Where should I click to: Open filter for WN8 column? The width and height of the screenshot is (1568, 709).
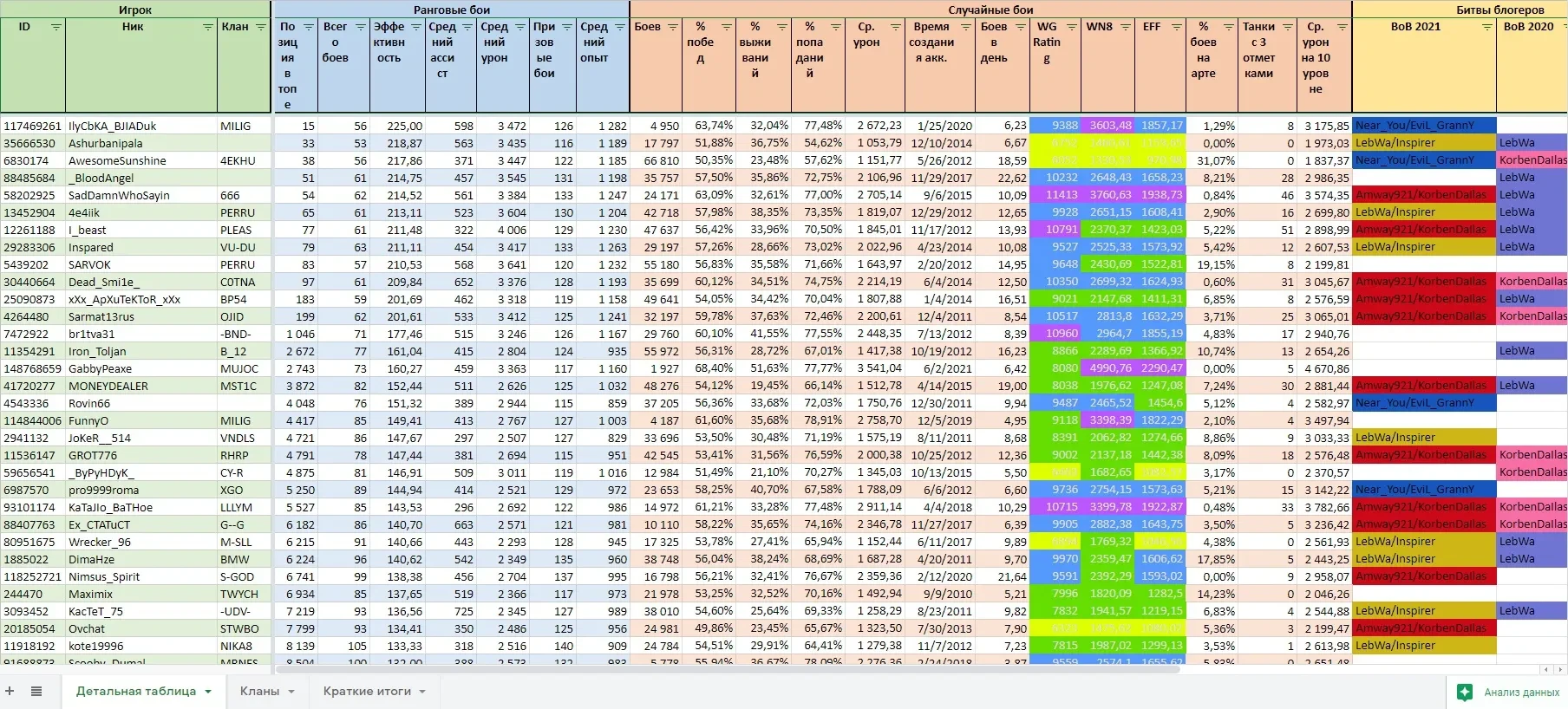pos(1125,27)
